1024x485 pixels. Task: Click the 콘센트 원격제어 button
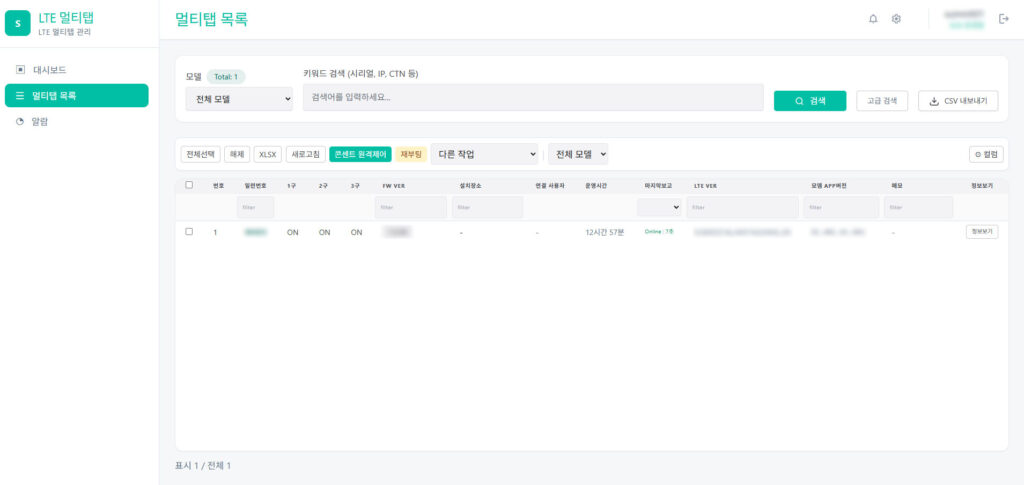[360, 155]
